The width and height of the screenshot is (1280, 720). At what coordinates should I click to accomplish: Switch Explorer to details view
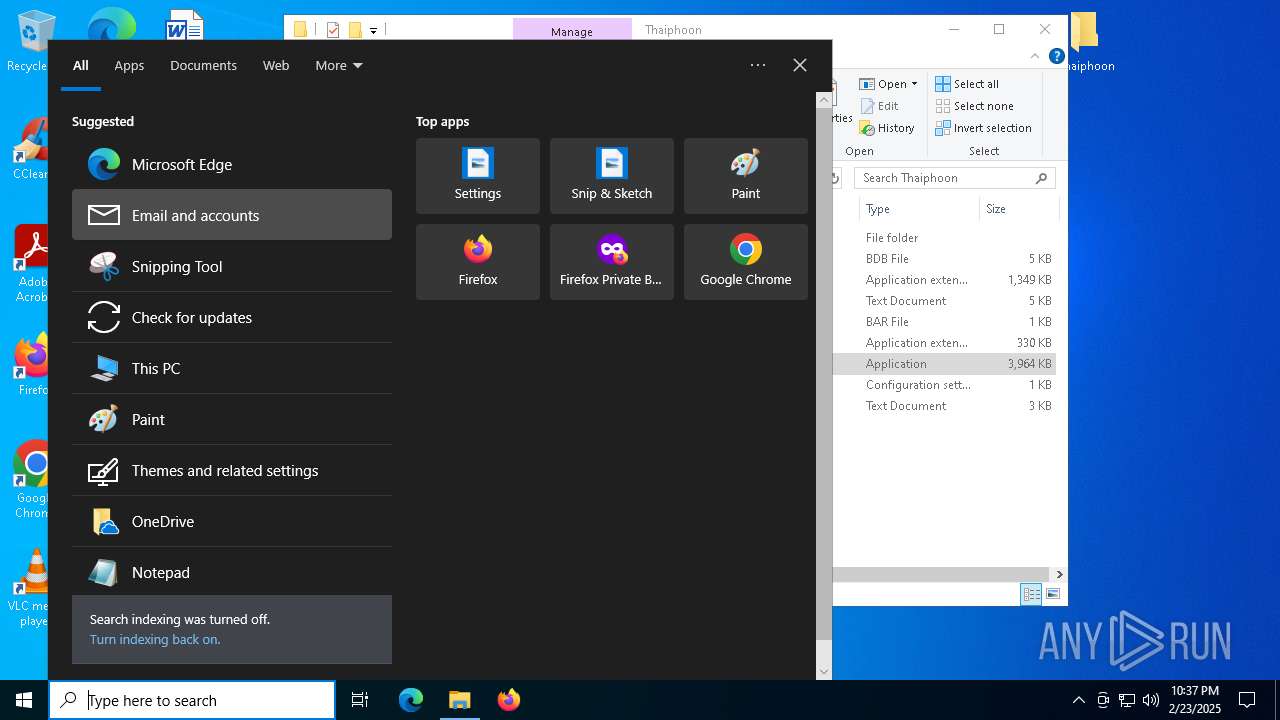tap(1031, 594)
